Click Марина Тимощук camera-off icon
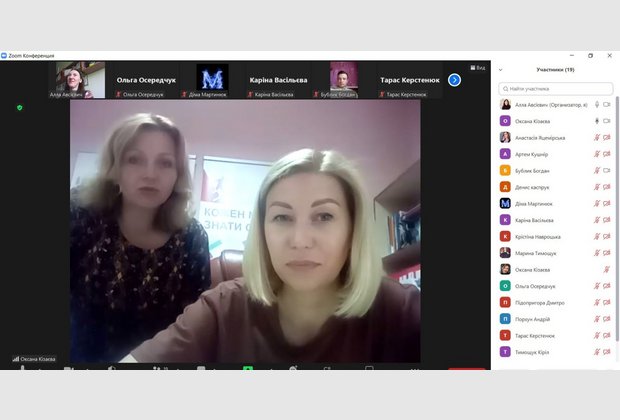Image resolution: width=620 pixels, height=420 pixels. point(607,253)
